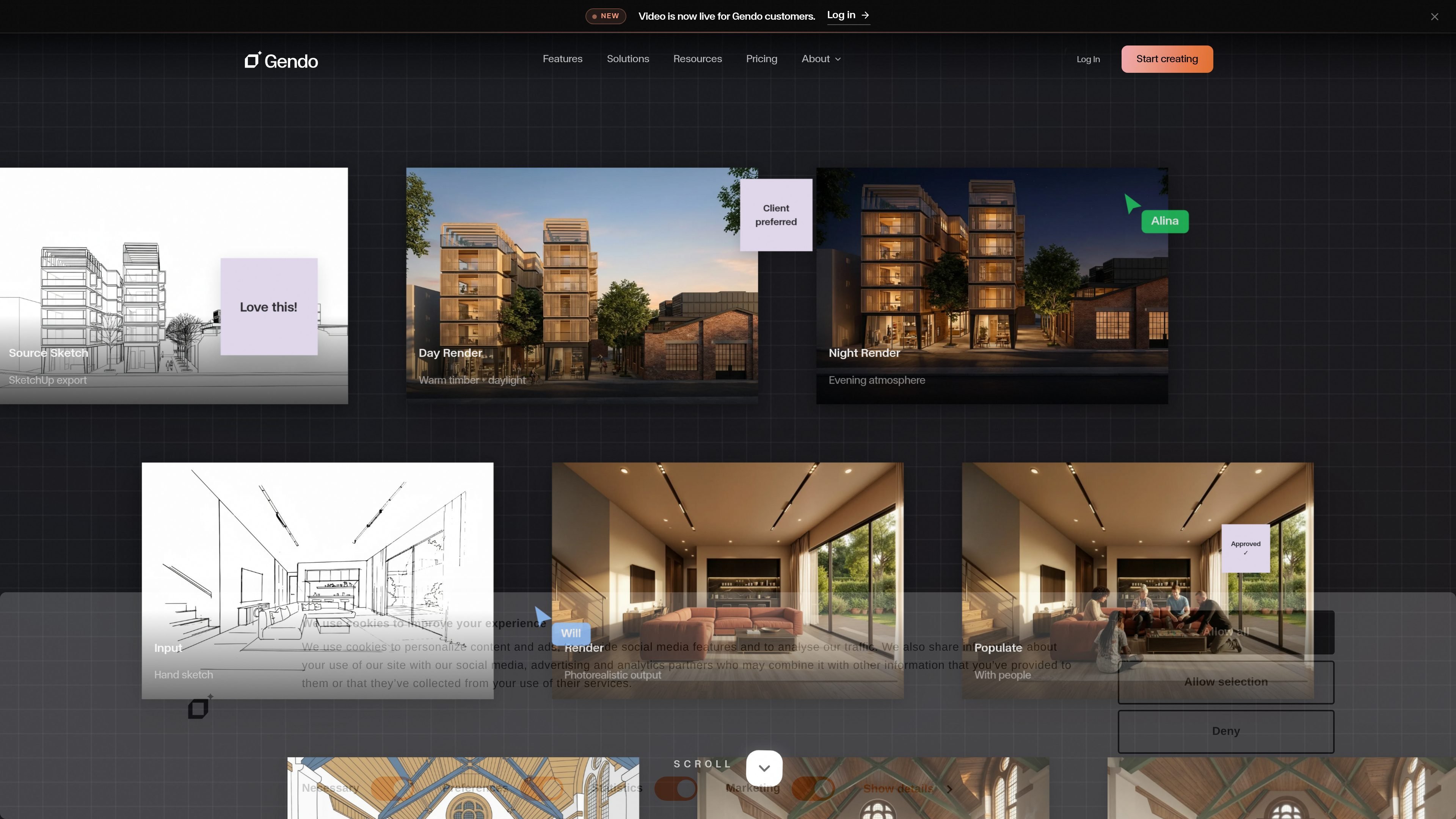Open the Resources menu item
Screen dimensions: 1456x819
point(698,59)
